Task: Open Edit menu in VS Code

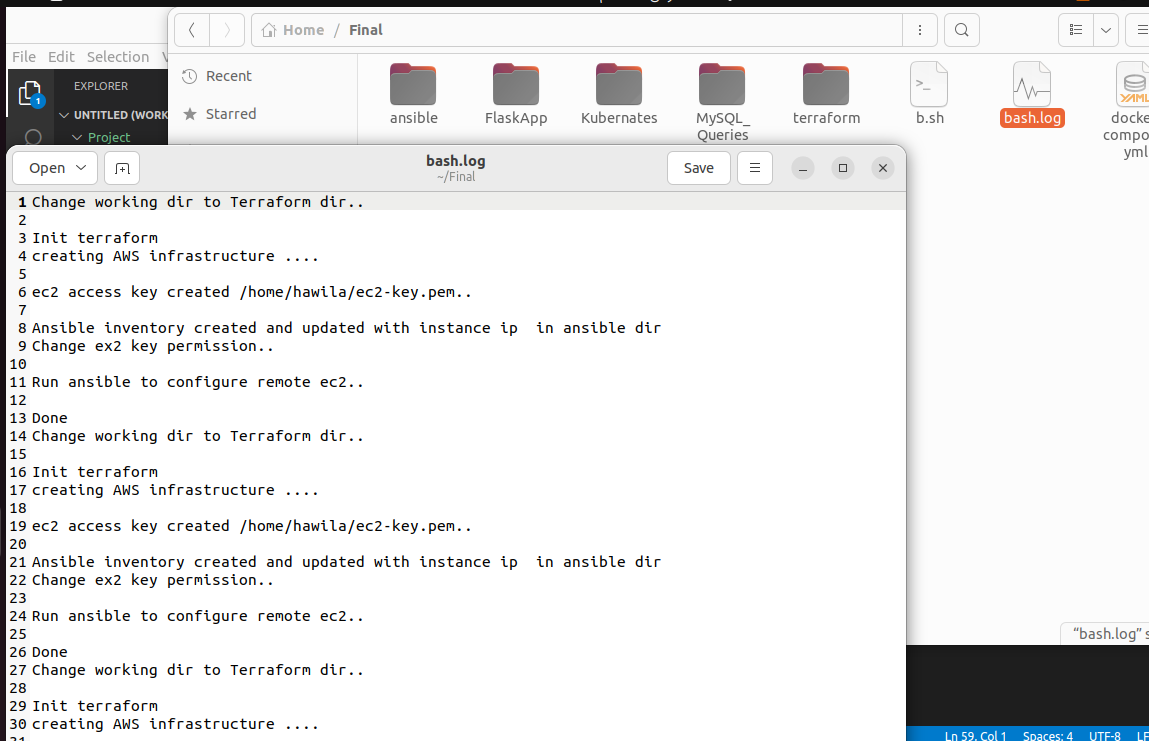Action: point(62,56)
